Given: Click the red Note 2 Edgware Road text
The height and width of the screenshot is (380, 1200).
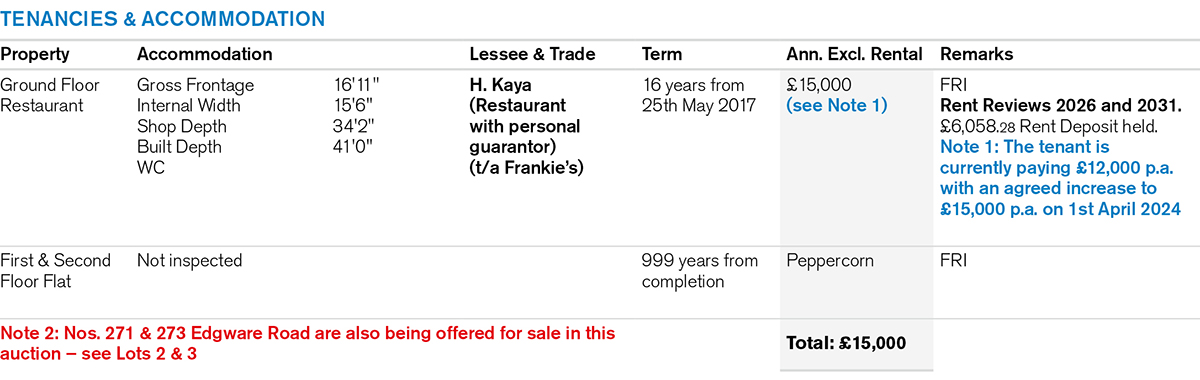Looking at the screenshot, I should 308,343.
